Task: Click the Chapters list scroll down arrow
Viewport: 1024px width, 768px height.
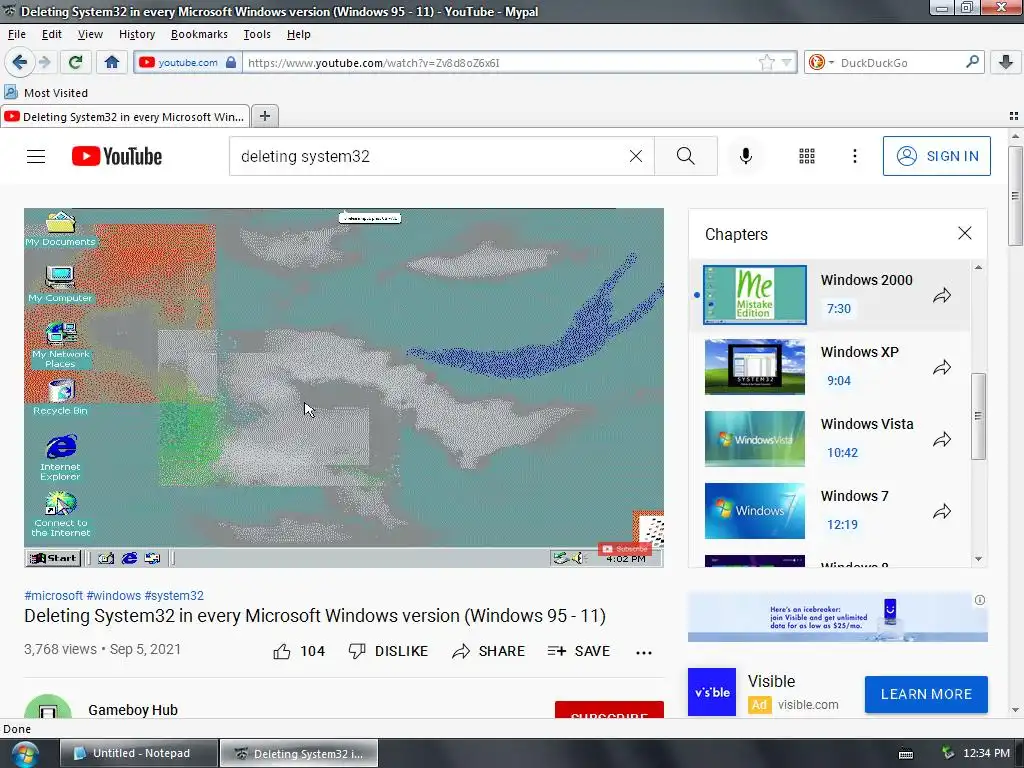Action: [978, 559]
